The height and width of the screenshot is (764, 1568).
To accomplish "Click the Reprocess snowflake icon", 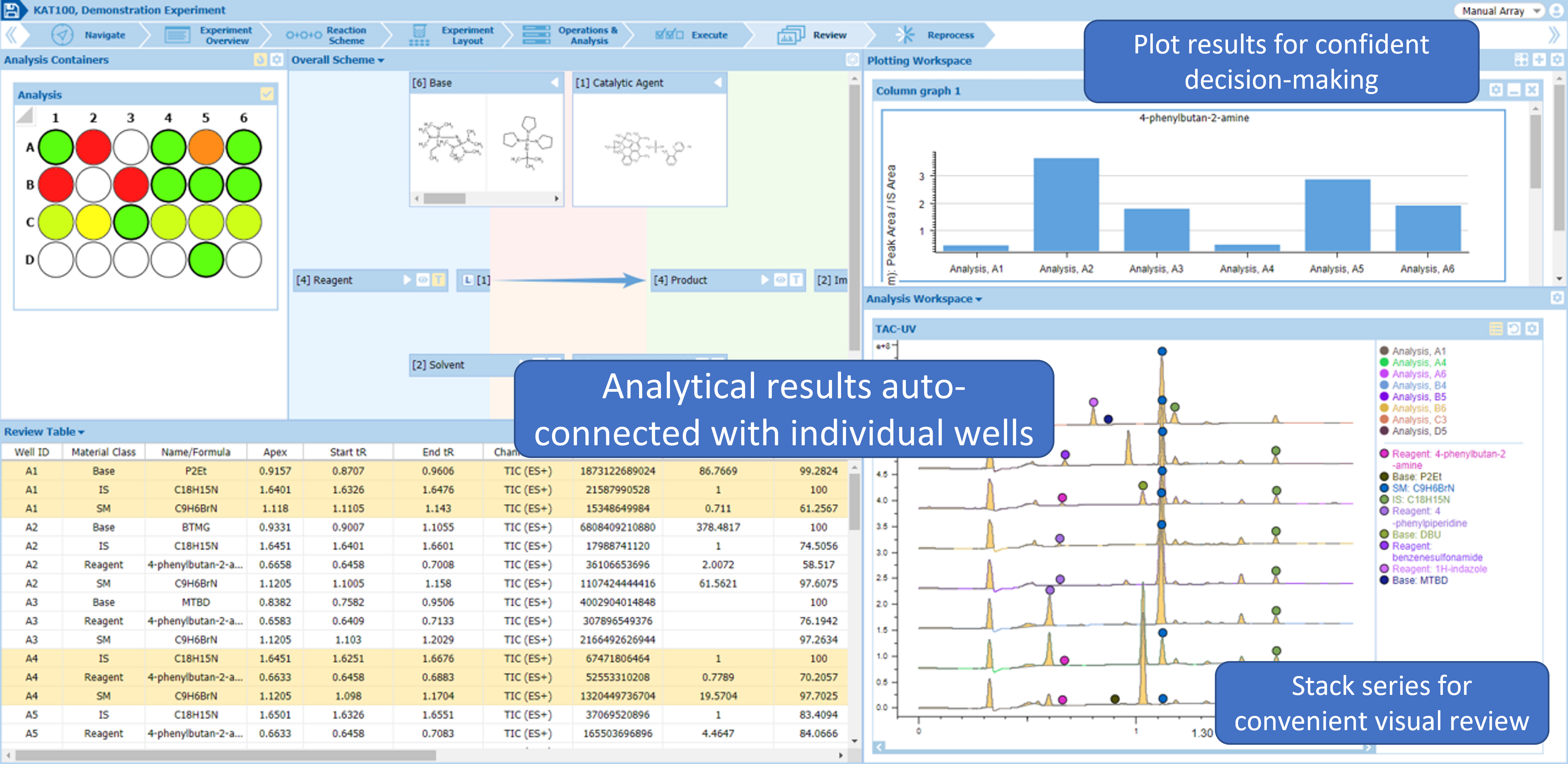I will (x=904, y=35).
